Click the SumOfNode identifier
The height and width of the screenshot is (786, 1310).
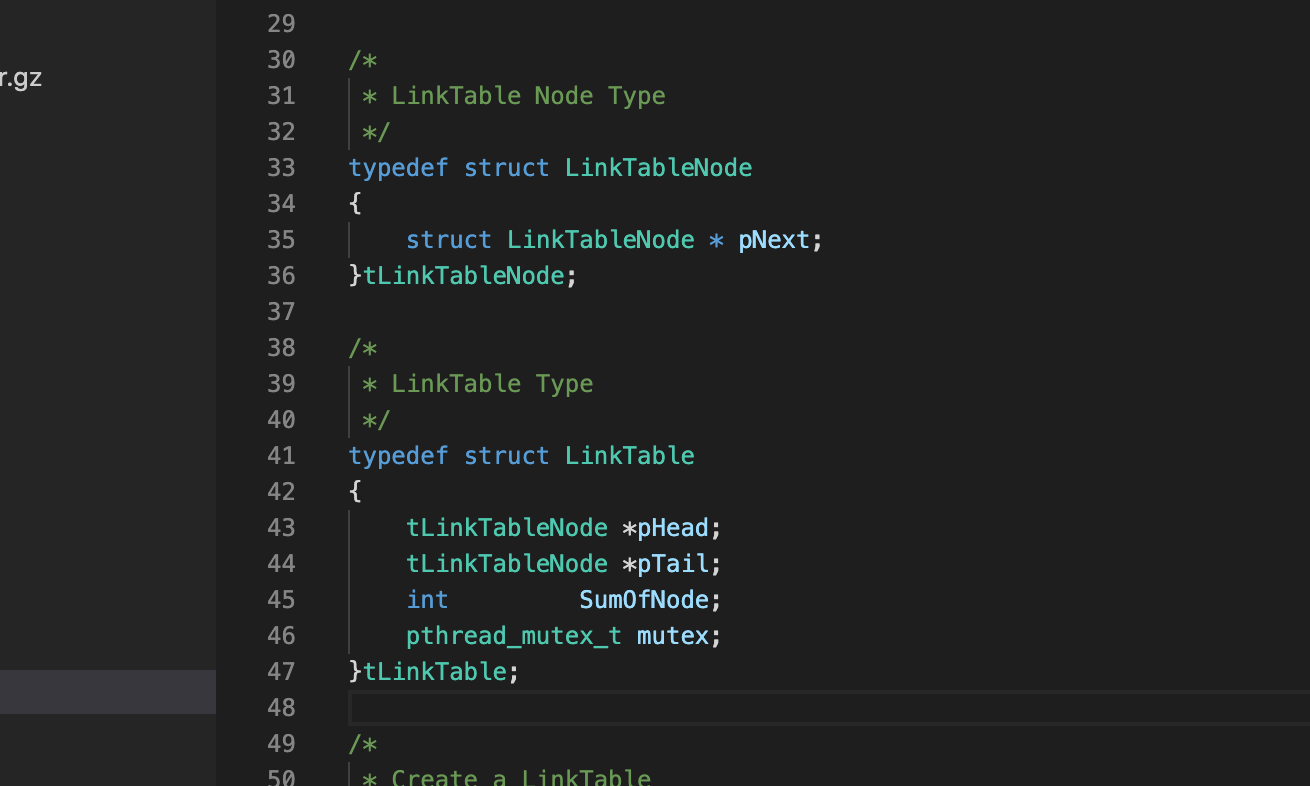coord(644,600)
